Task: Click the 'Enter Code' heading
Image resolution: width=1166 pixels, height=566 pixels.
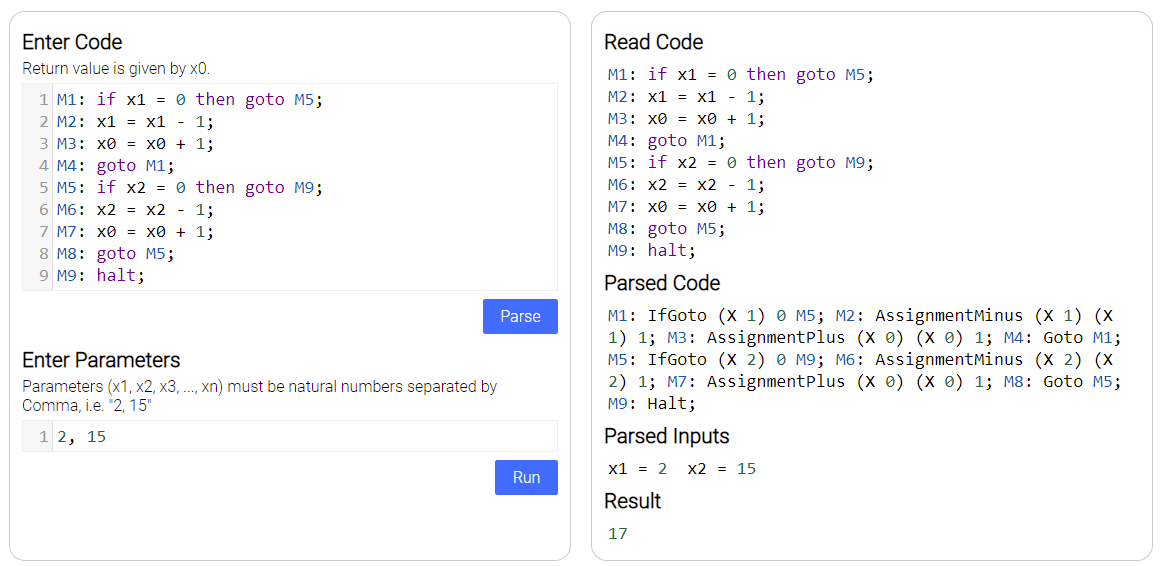Action: coord(72,42)
